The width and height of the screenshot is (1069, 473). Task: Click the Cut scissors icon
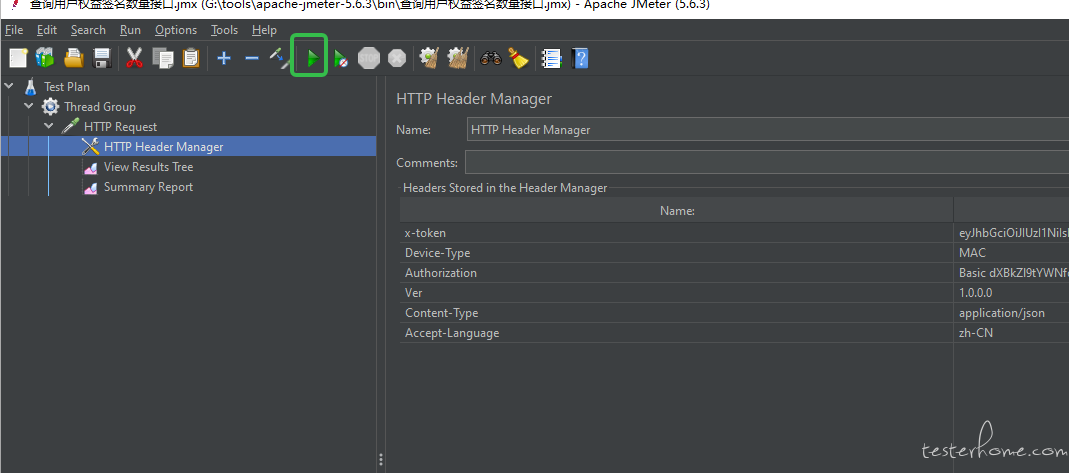pos(134,58)
